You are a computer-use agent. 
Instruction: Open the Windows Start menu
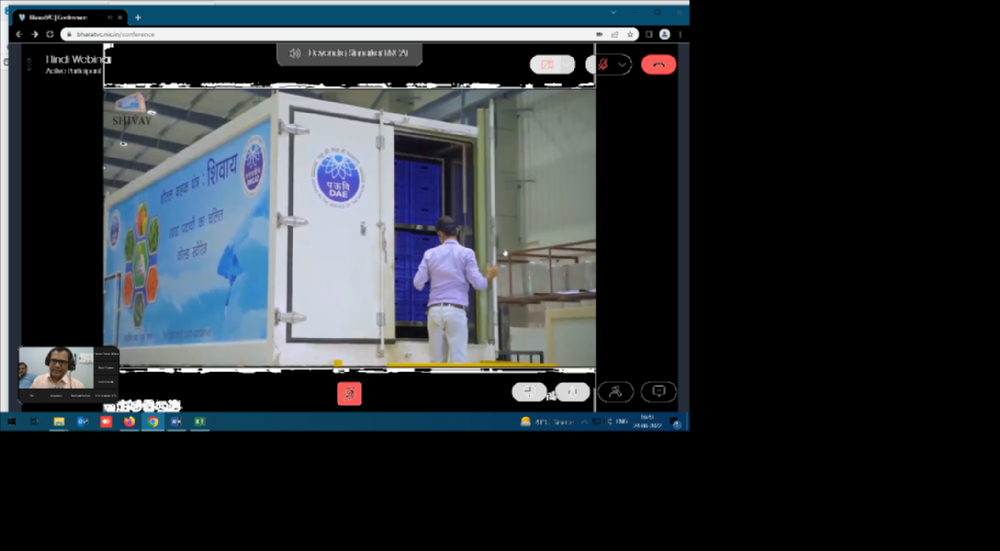tap(11, 422)
